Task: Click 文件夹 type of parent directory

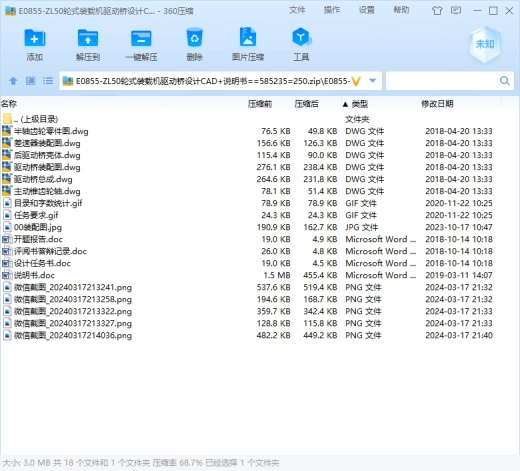Action: 357,119
